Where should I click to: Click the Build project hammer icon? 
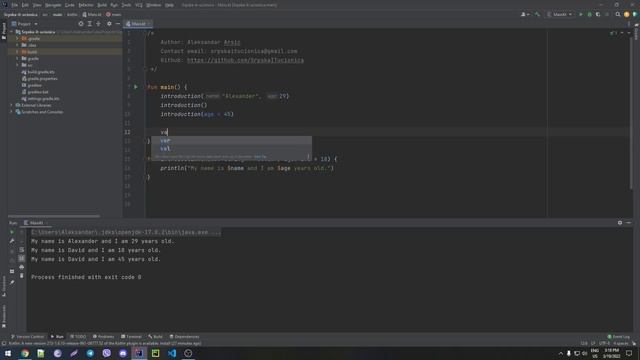coord(538,14)
